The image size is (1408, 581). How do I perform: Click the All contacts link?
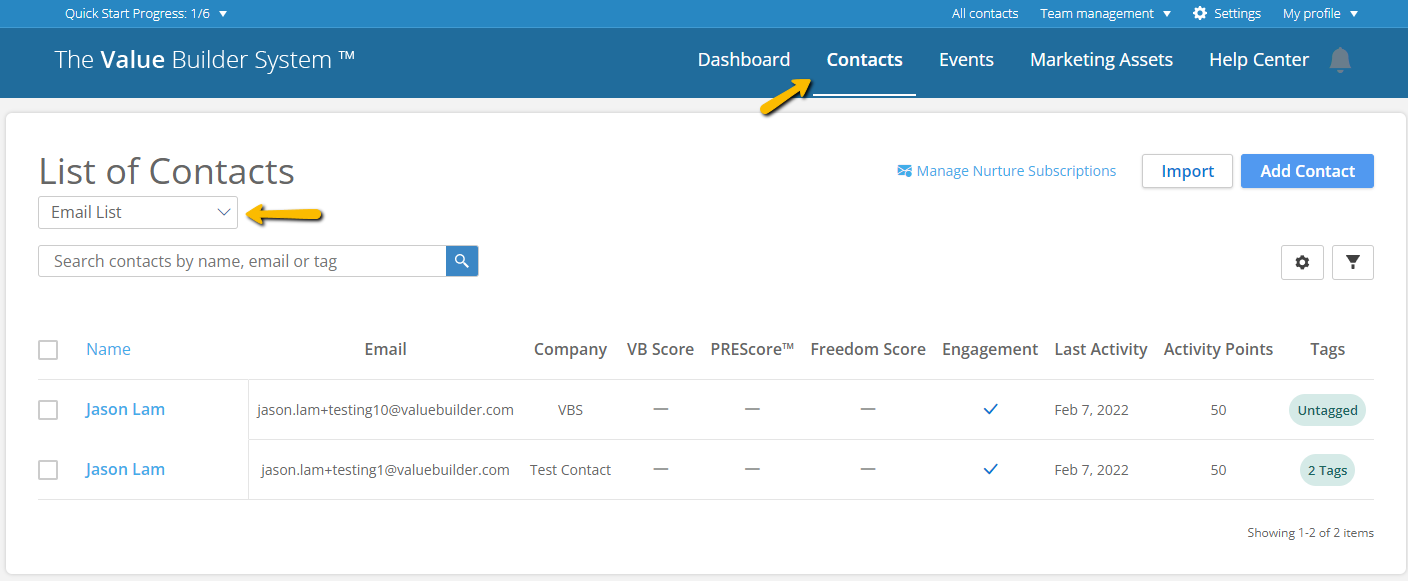tap(985, 13)
